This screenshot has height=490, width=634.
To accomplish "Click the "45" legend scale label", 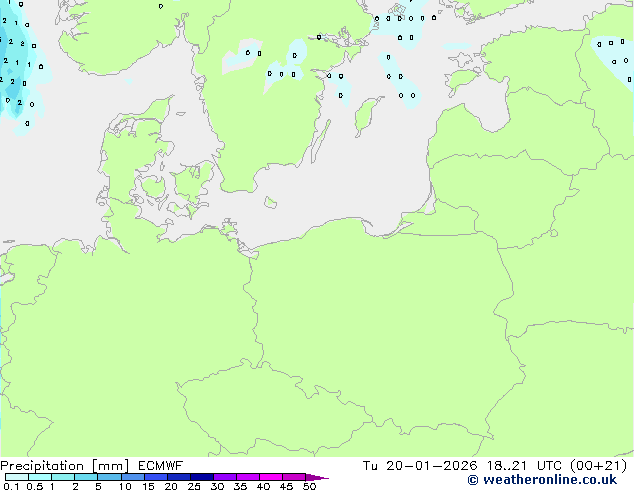I will pyautogui.click(x=286, y=486).
